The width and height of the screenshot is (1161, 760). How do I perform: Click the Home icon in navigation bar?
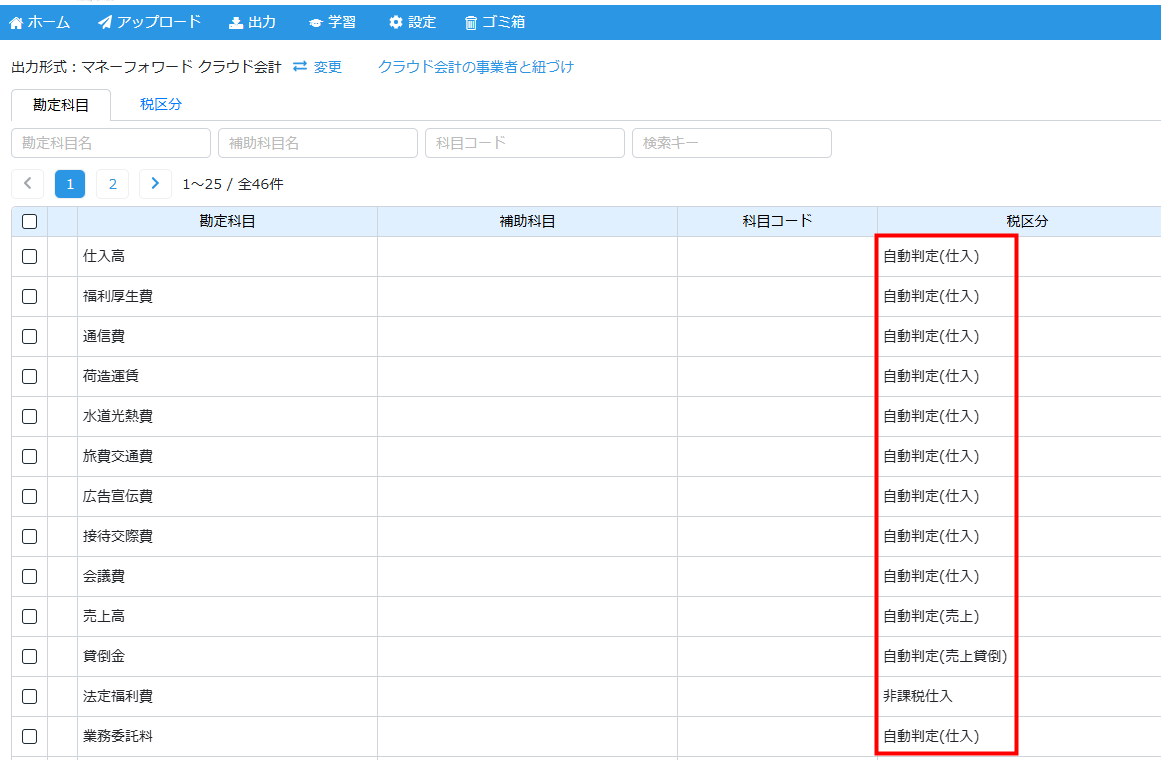(x=16, y=22)
